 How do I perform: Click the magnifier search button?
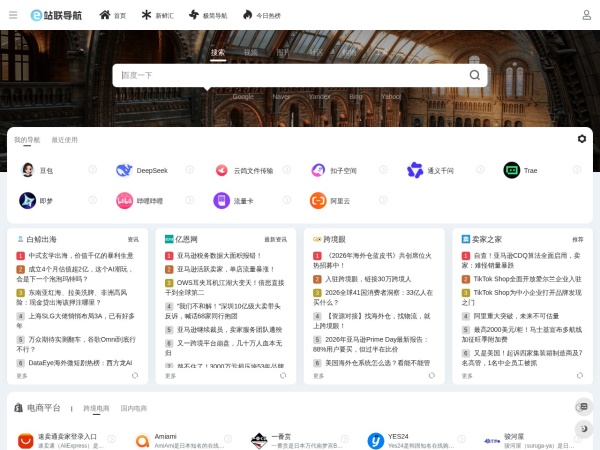click(x=474, y=75)
